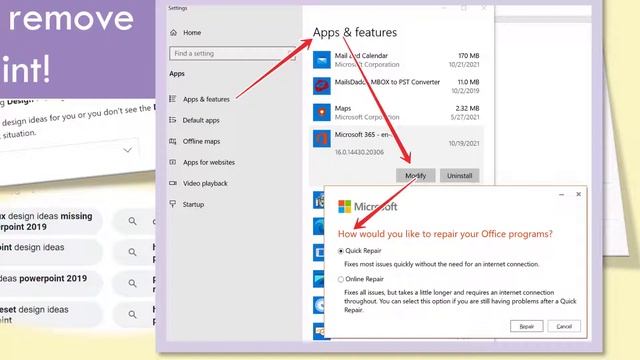Click the Startup sidebar icon
Image resolution: width=640 pixels, height=360 pixels.
click(x=173, y=204)
